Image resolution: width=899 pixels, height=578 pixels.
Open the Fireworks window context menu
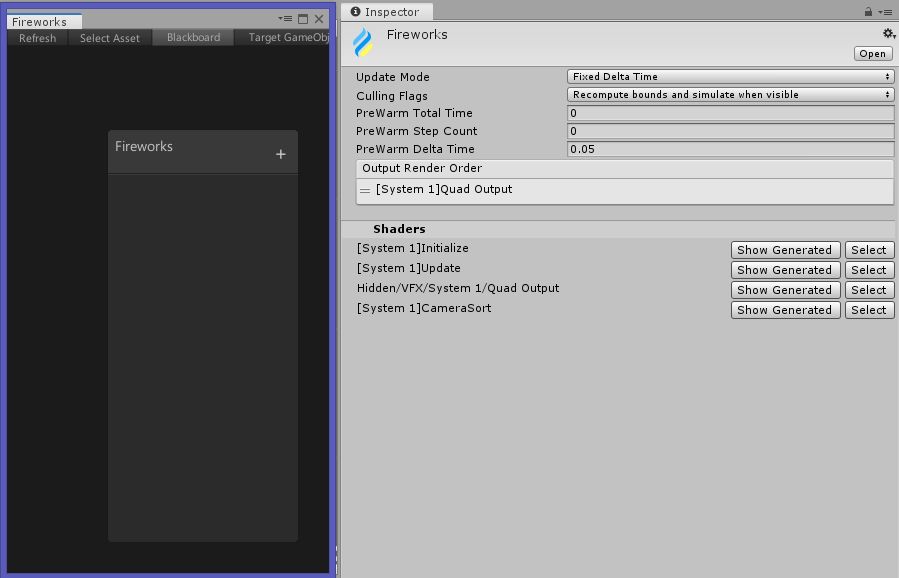286,19
